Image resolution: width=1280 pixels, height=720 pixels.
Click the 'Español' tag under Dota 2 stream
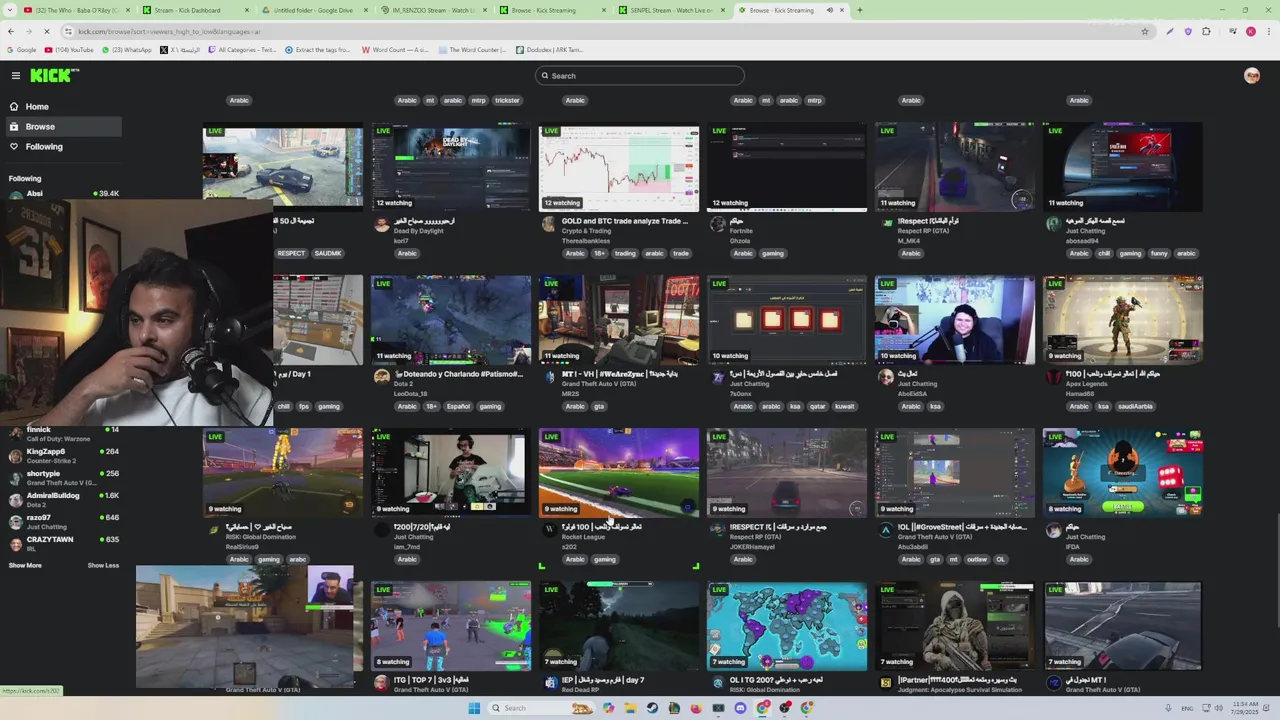[458, 407]
